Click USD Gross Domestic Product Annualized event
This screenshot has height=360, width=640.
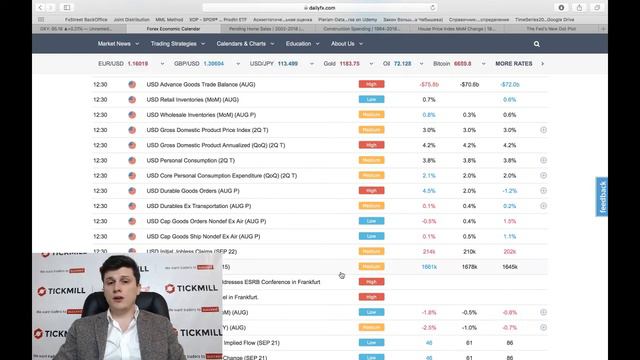216,145
